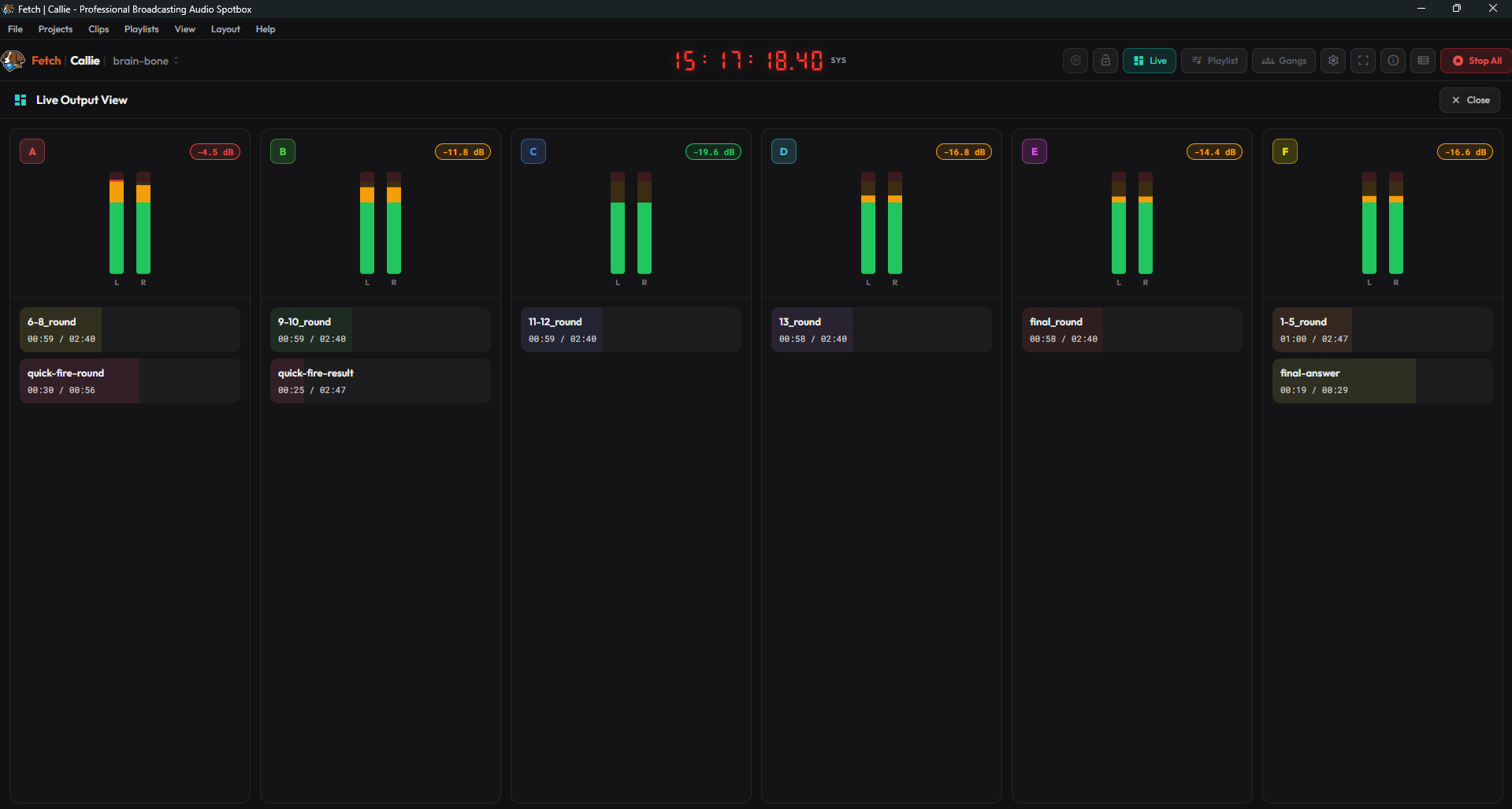Viewport: 1512px width, 809px height.
Task: Click output D left level meter
Action: [868, 223]
